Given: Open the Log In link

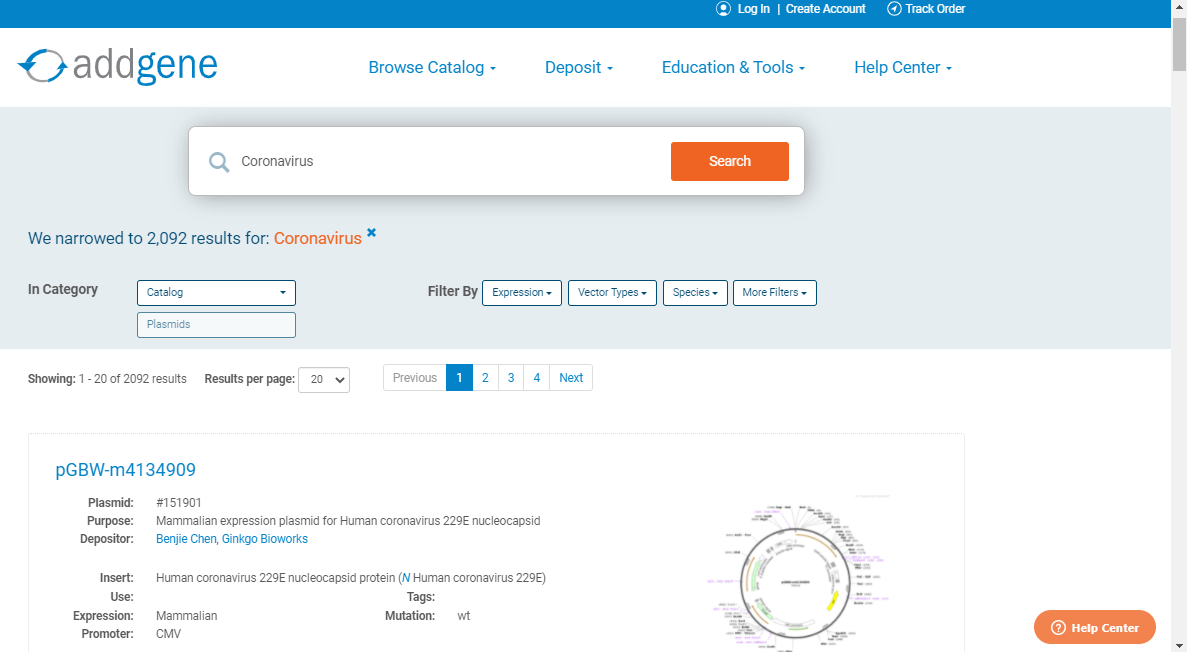Looking at the screenshot, I should (x=753, y=9).
